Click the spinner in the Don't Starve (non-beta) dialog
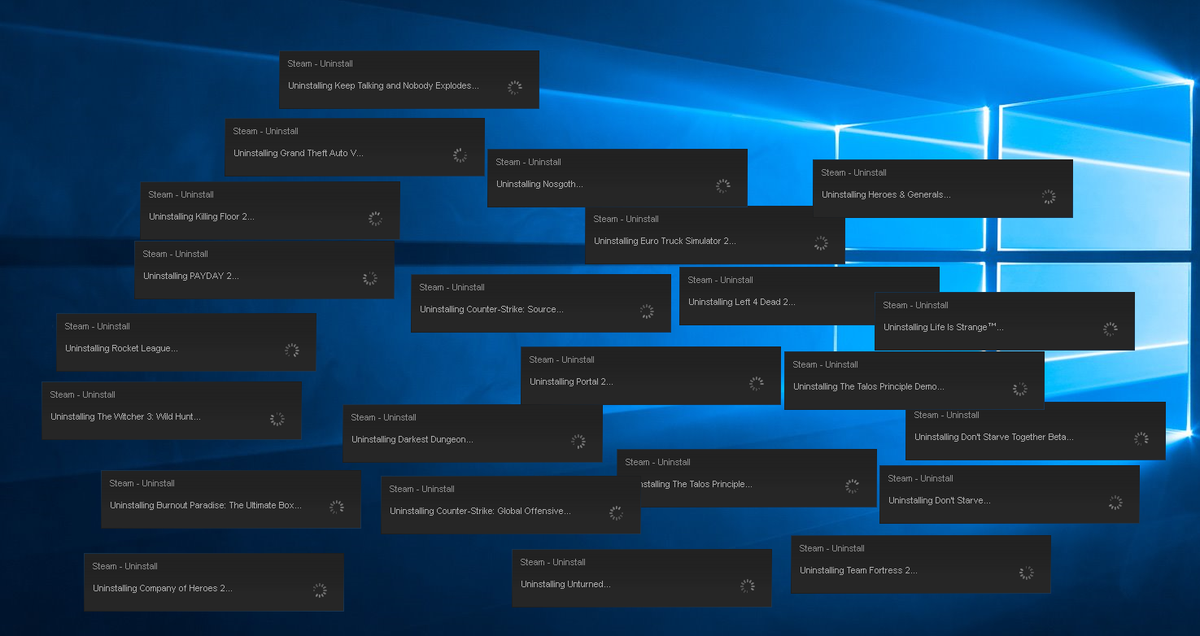1200x636 pixels. [1115, 503]
